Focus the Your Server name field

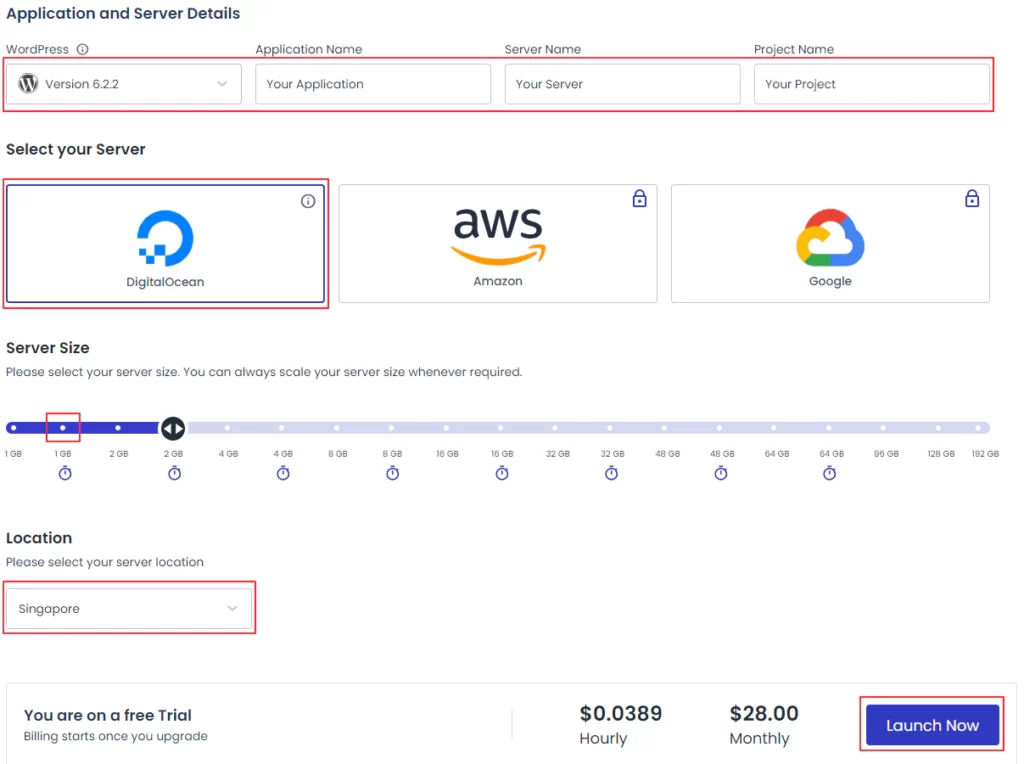coord(622,84)
